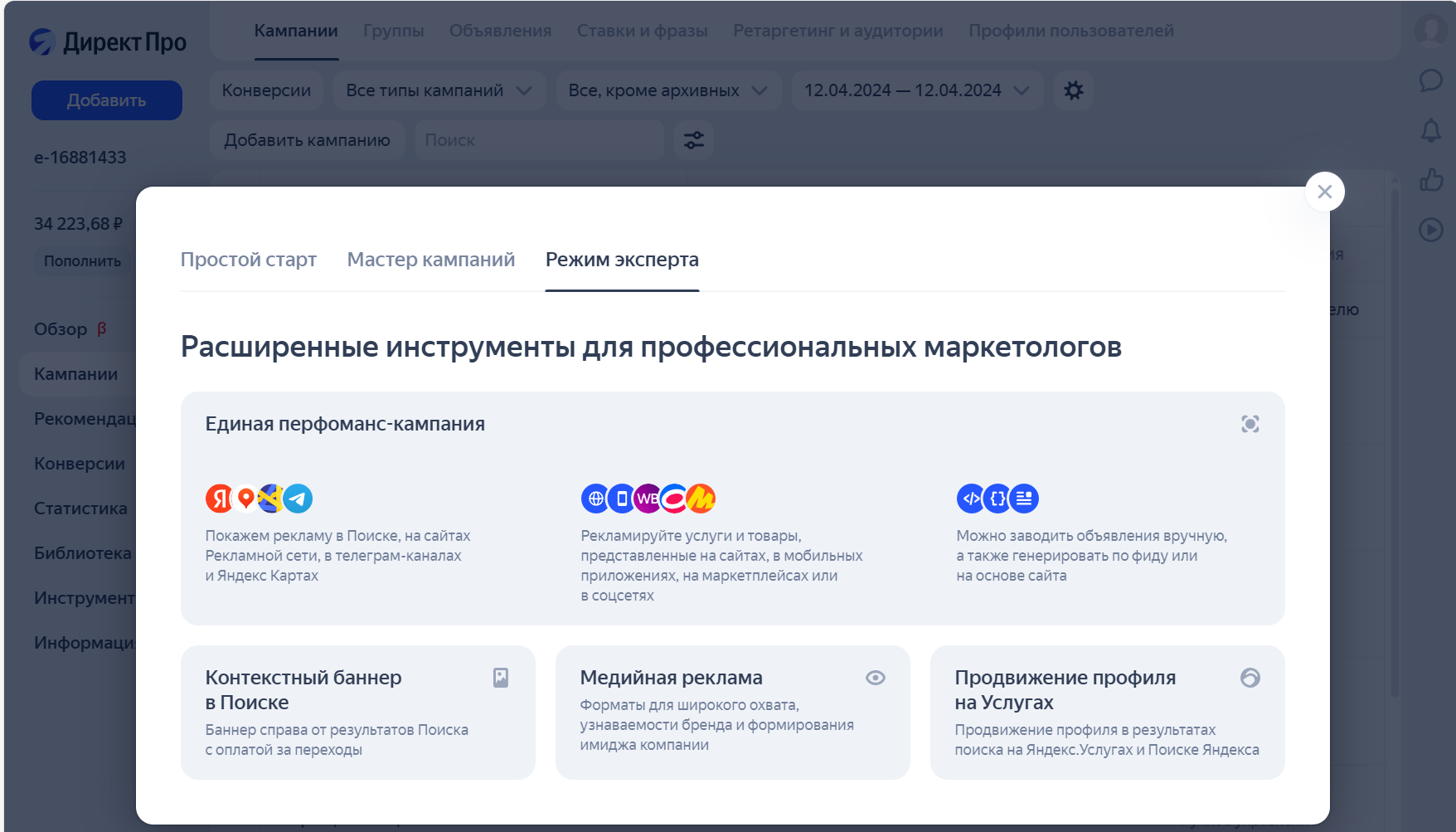The height and width of the screenshot is (832, 1456).
Task: Click the Yandex Market icon
Action: click(701, 499)
